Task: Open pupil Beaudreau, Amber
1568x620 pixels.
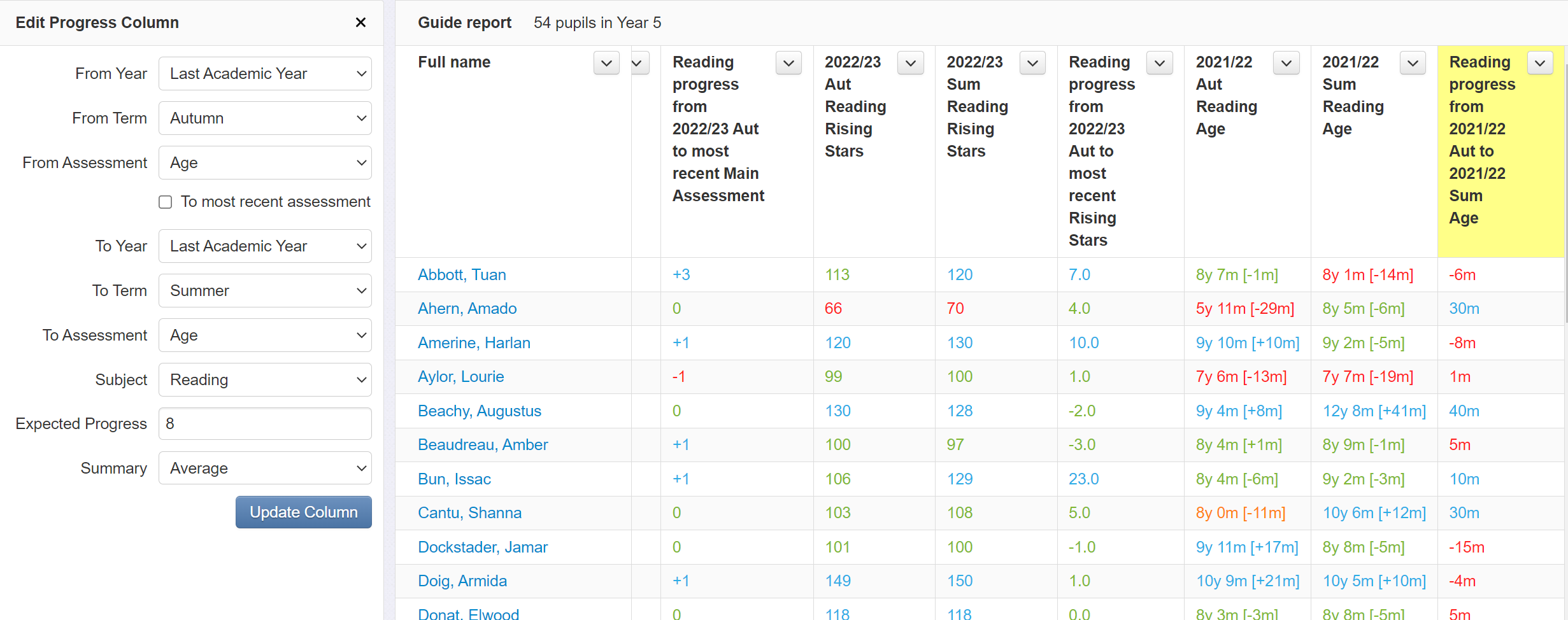Action: click(483, 445)
